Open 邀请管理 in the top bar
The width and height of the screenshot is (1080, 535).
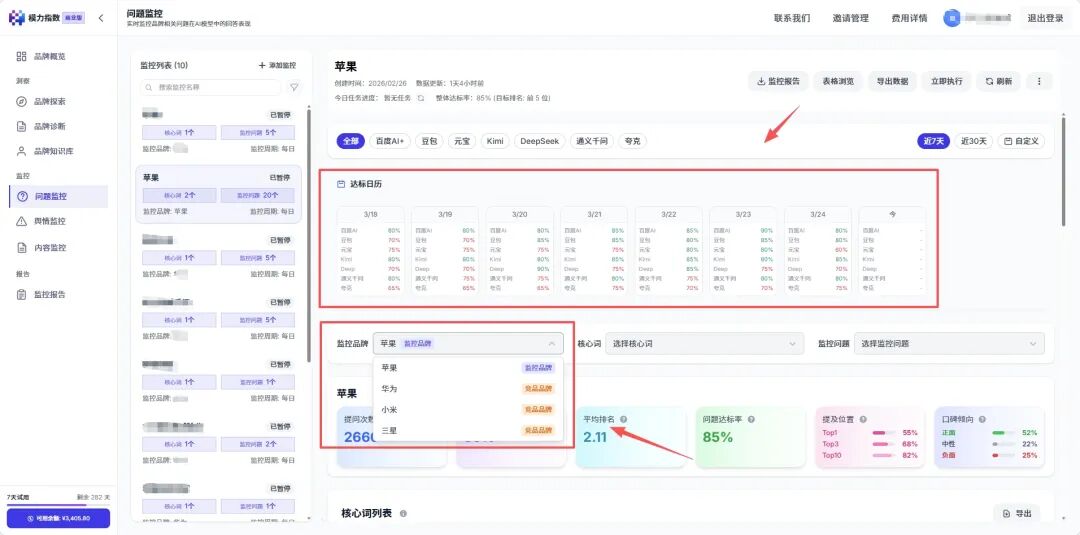(850, 19)
